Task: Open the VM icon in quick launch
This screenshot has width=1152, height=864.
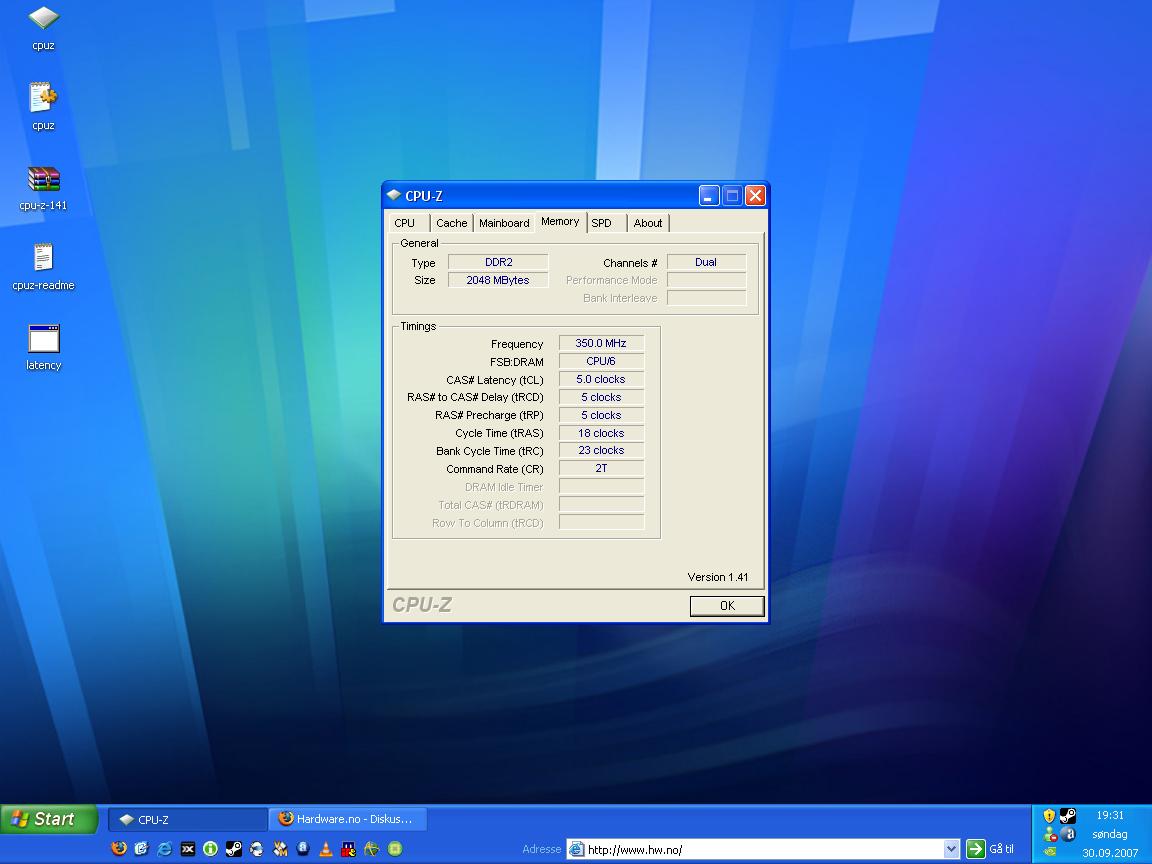Action: tap(280, 849)
